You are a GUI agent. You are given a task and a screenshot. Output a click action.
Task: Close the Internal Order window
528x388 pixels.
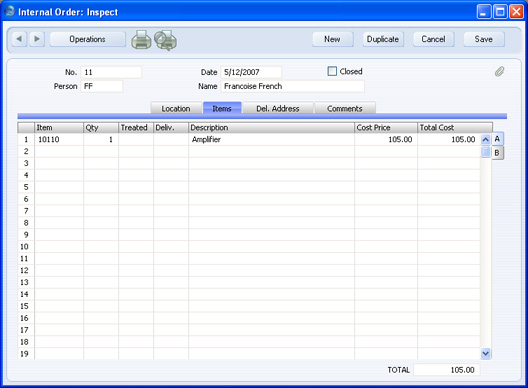point(516,12)
